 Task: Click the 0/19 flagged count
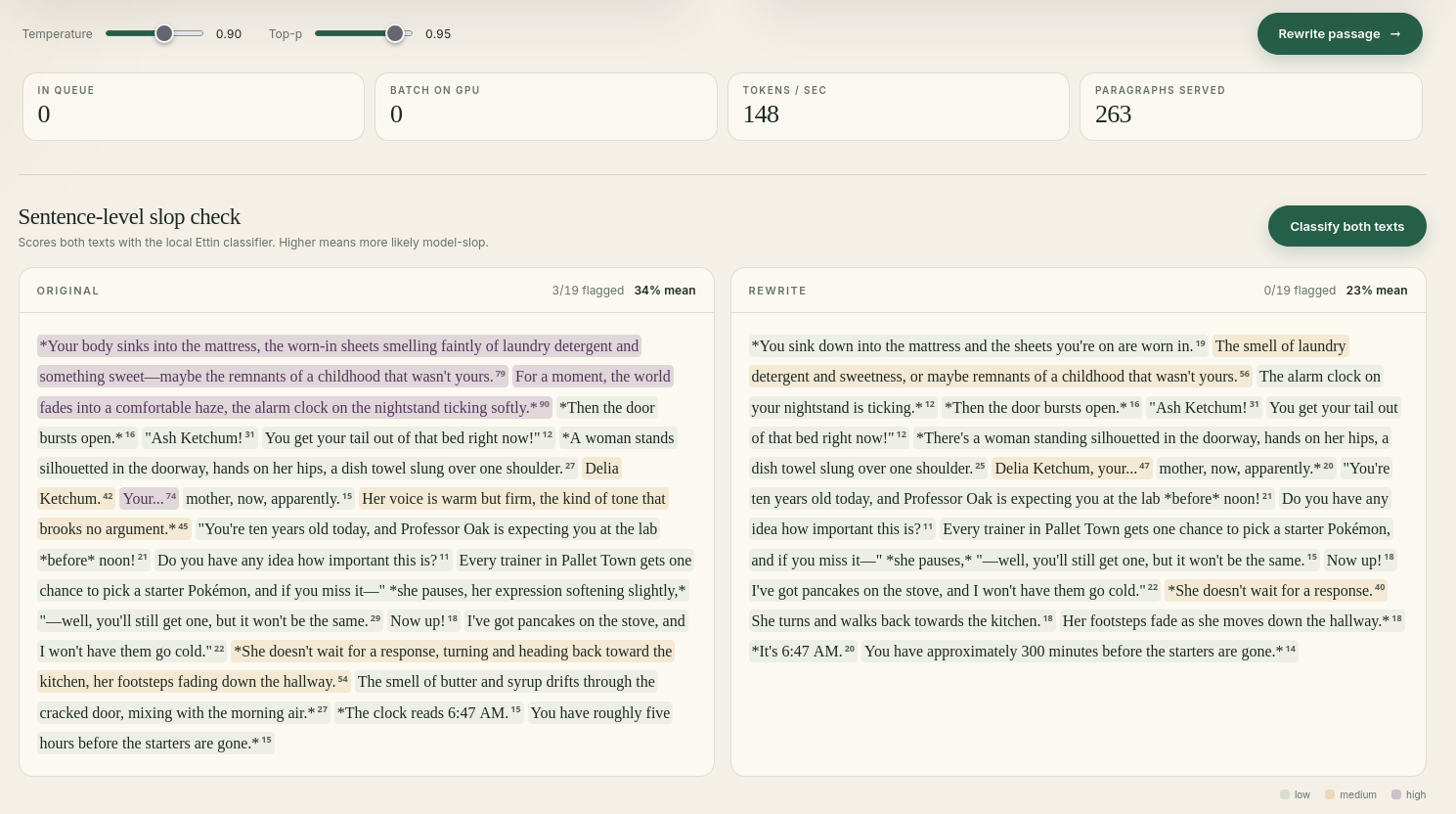coord(1300,291)
